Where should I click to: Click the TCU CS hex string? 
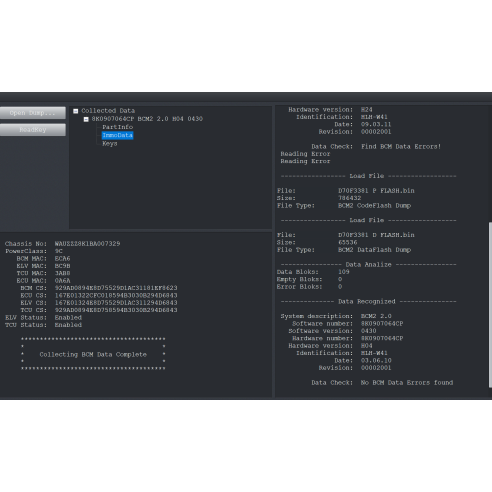point(116,310)
